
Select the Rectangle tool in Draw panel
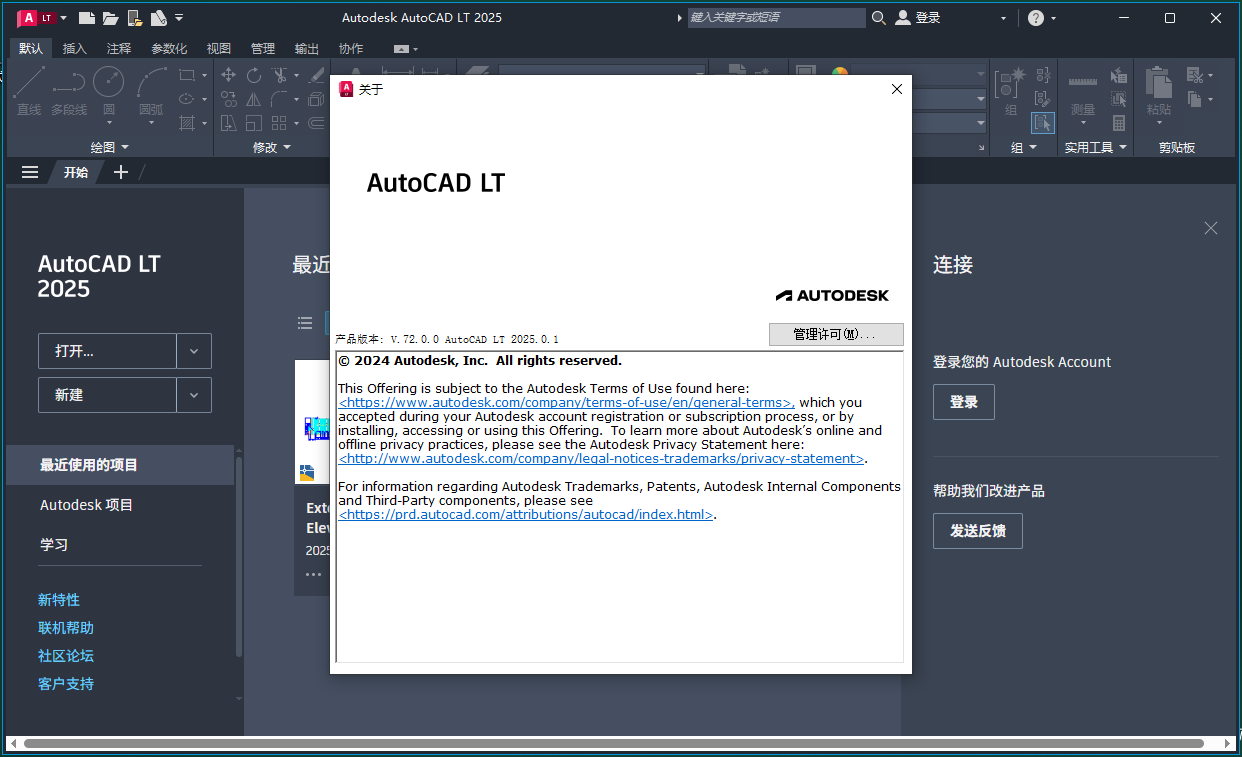click(187, 75)
